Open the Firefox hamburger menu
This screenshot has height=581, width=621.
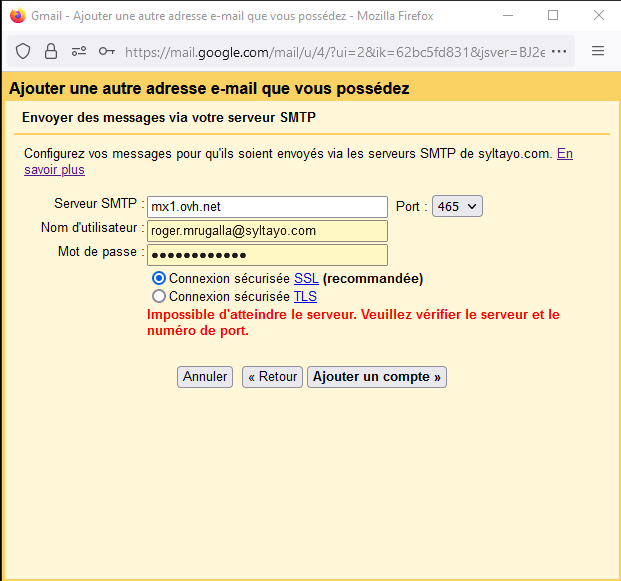click(x=598, y=51)
